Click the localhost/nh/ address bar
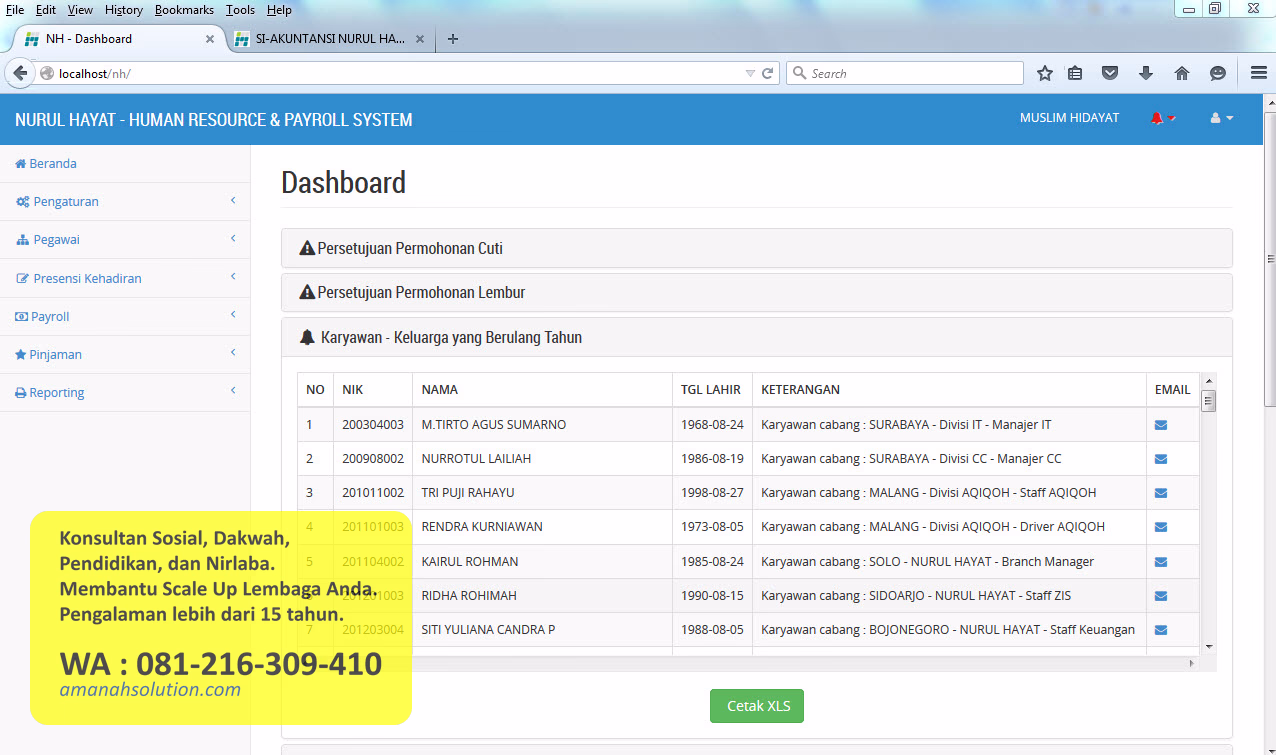The width and height of the screenshot is (1276, 755). (400, 73)
